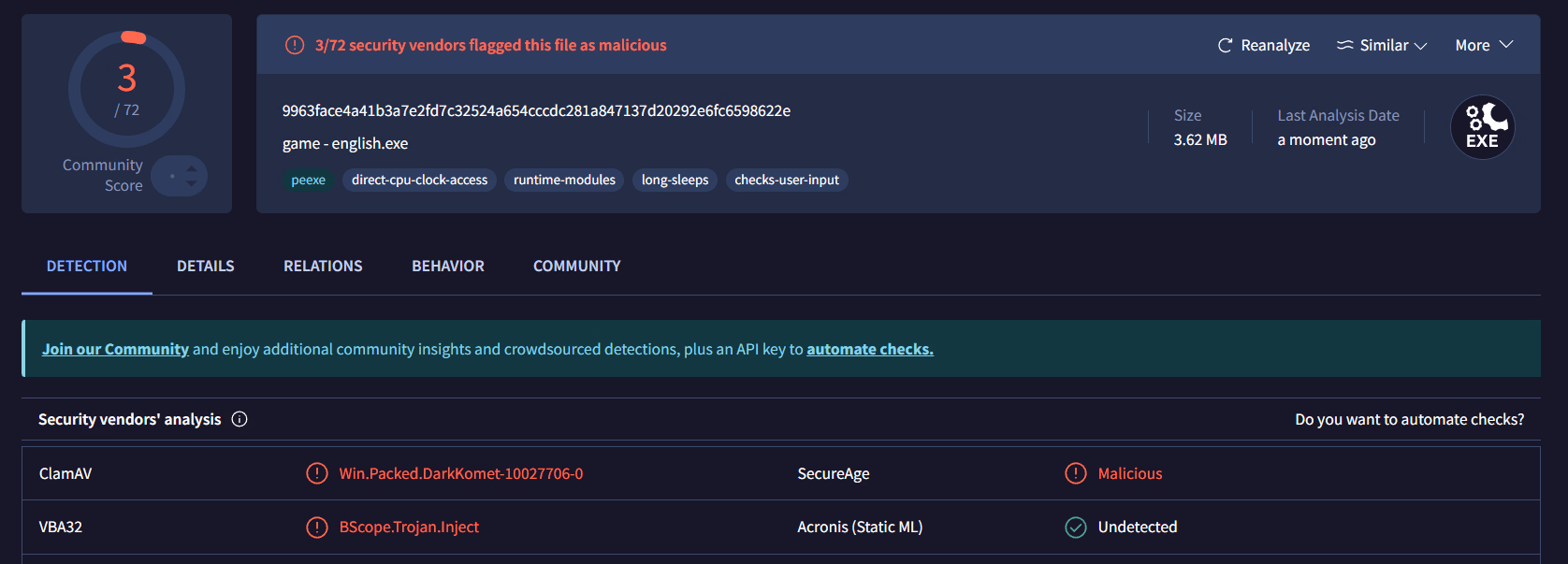Open the automate checks link
1568x564 pixels.
(869, 349)
